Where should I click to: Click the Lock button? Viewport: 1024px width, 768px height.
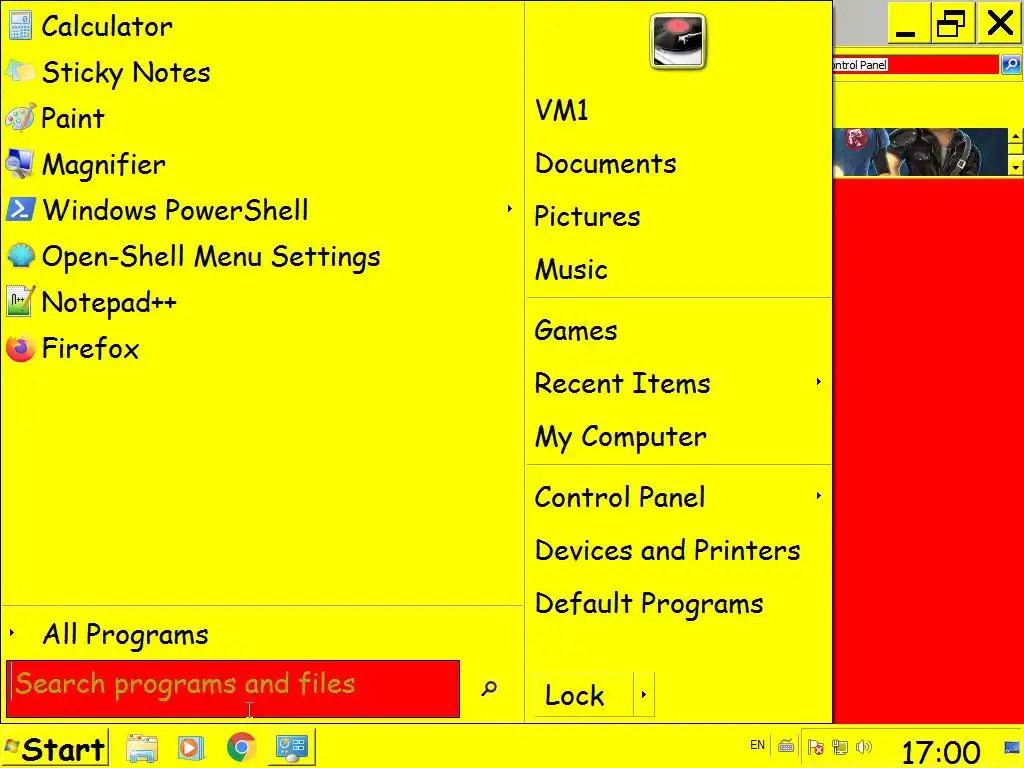click(x=583, y=695)
